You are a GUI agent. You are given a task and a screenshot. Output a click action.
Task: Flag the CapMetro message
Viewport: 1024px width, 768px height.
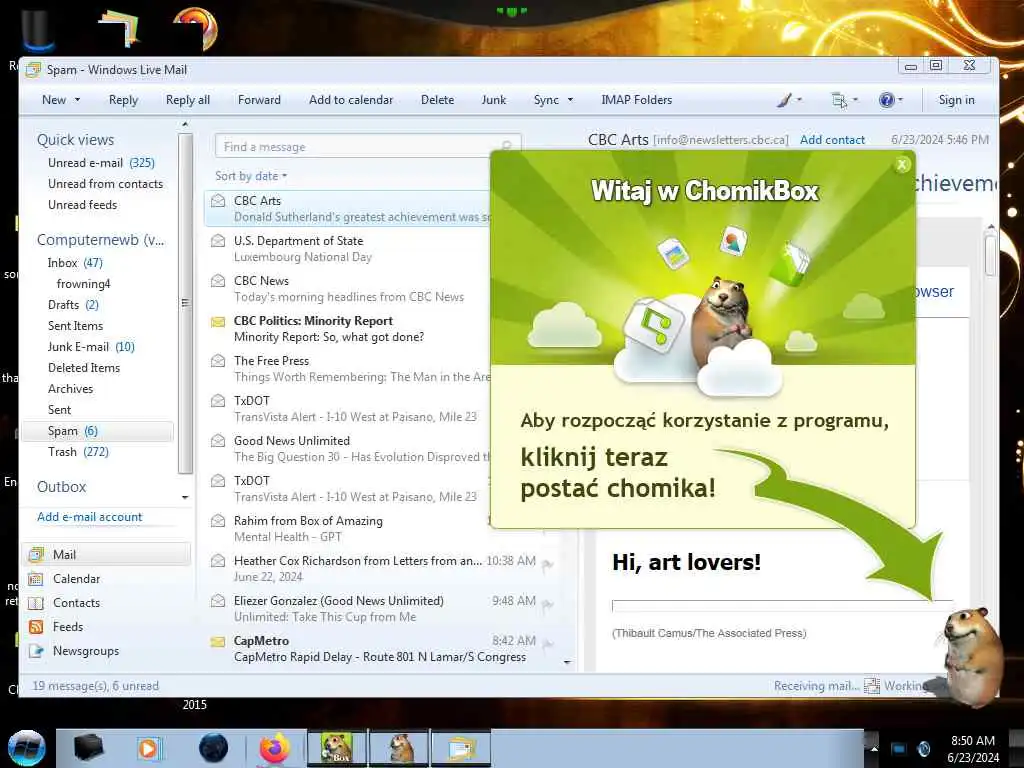[548, 645]
